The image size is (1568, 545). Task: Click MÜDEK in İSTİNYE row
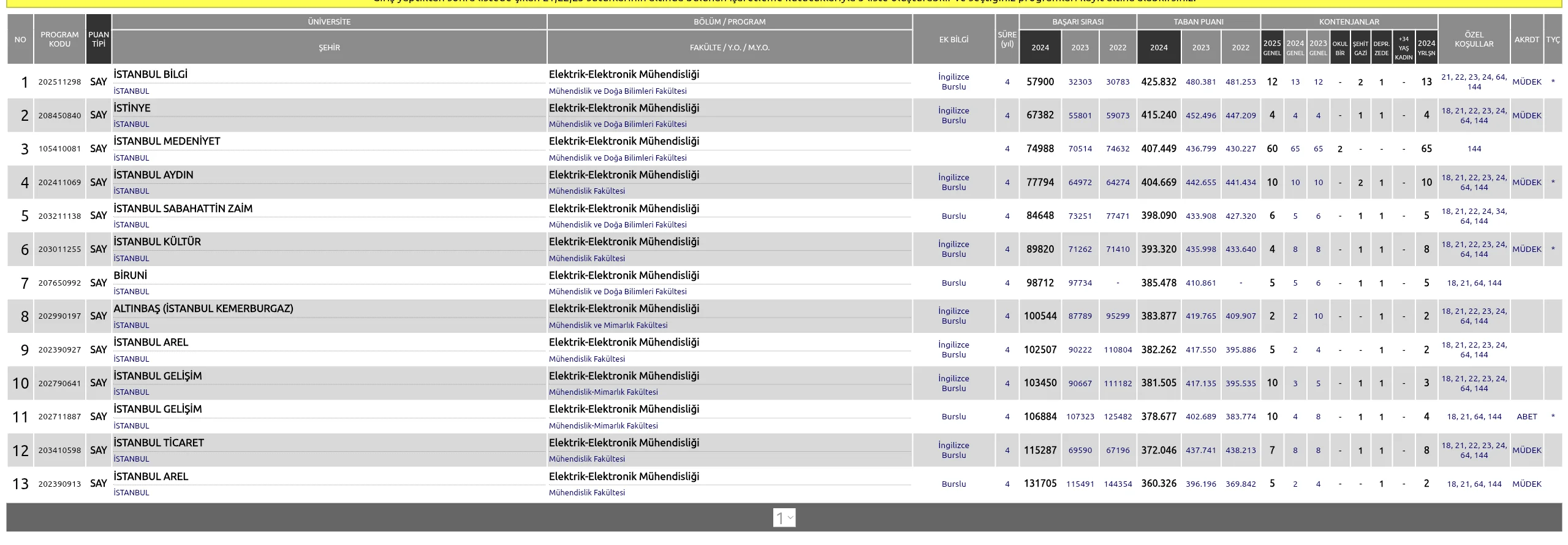[1526, 115]
